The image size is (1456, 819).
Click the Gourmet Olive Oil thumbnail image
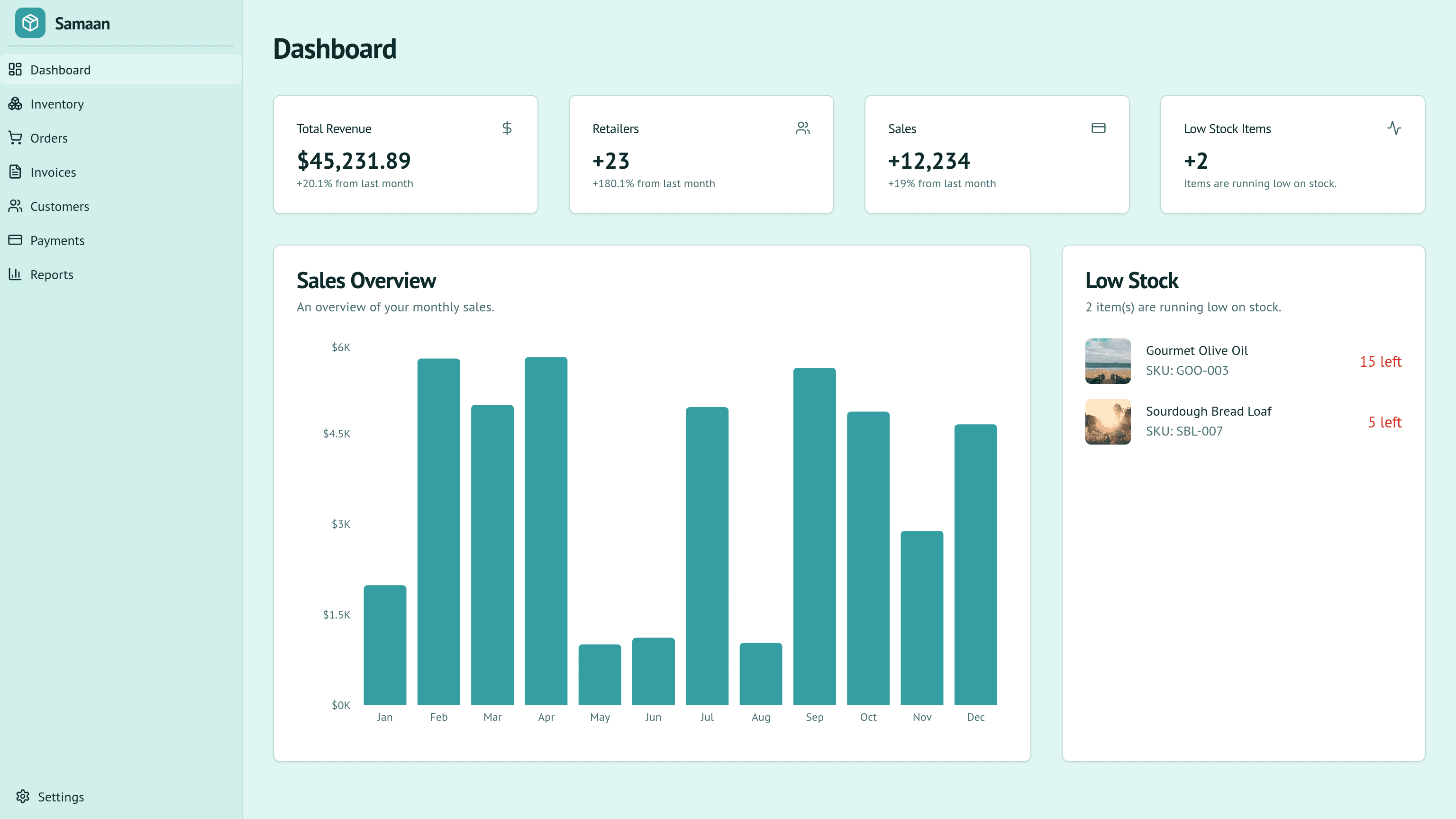[x=1108, y=361]
